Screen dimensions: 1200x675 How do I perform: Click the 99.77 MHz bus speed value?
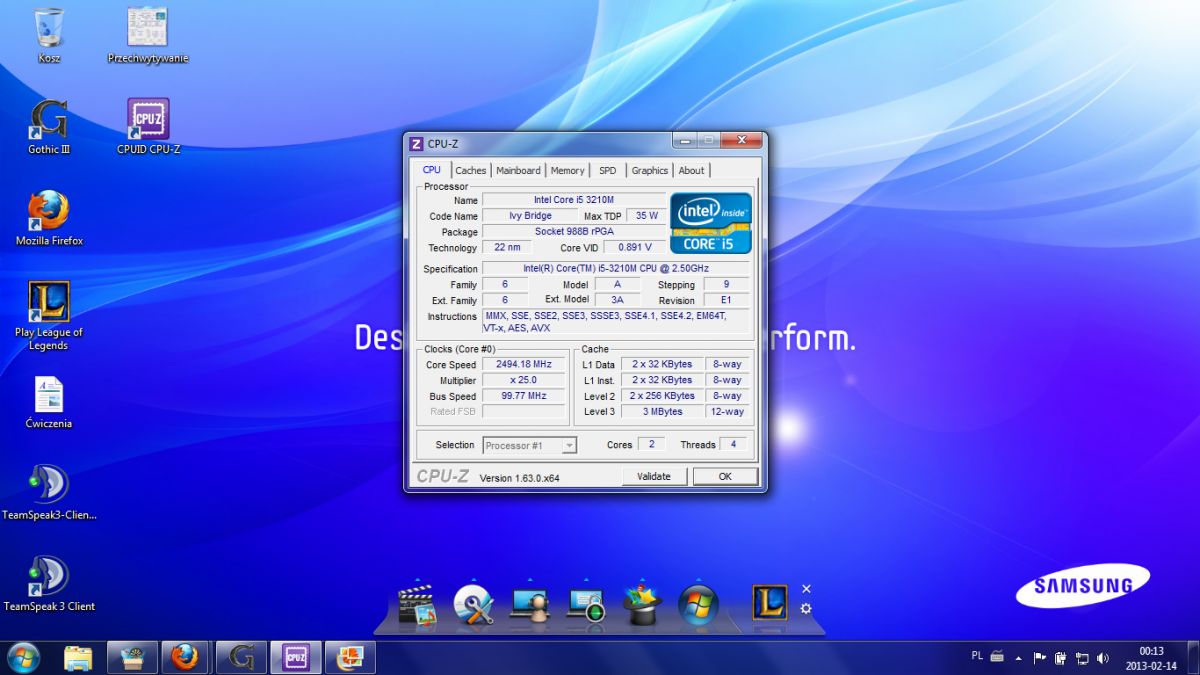click(524, 397)
